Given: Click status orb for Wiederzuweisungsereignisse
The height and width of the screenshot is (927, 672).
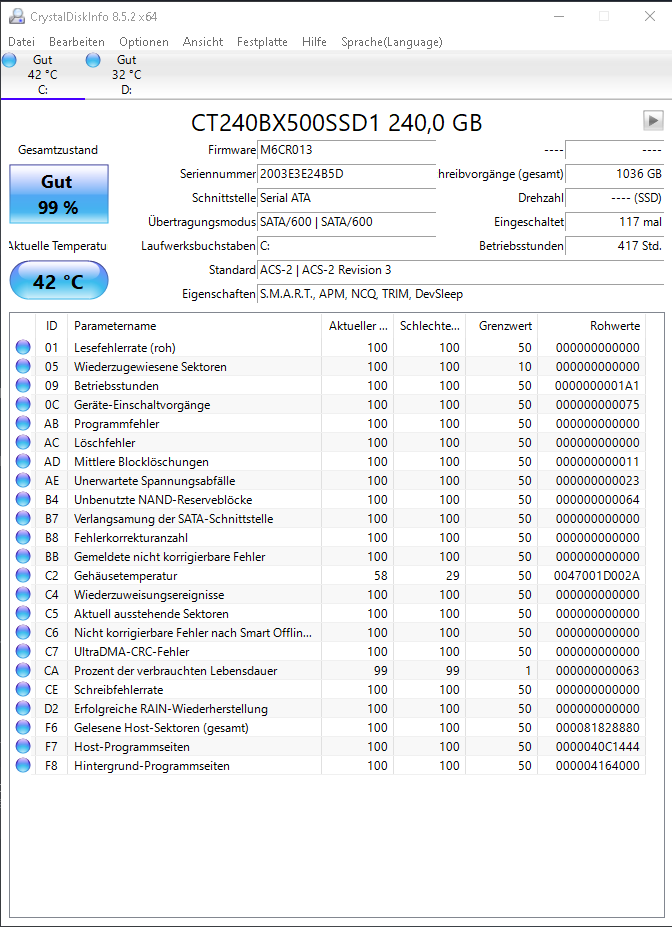Looking at the screenshot, I should [x=23, y=594].
